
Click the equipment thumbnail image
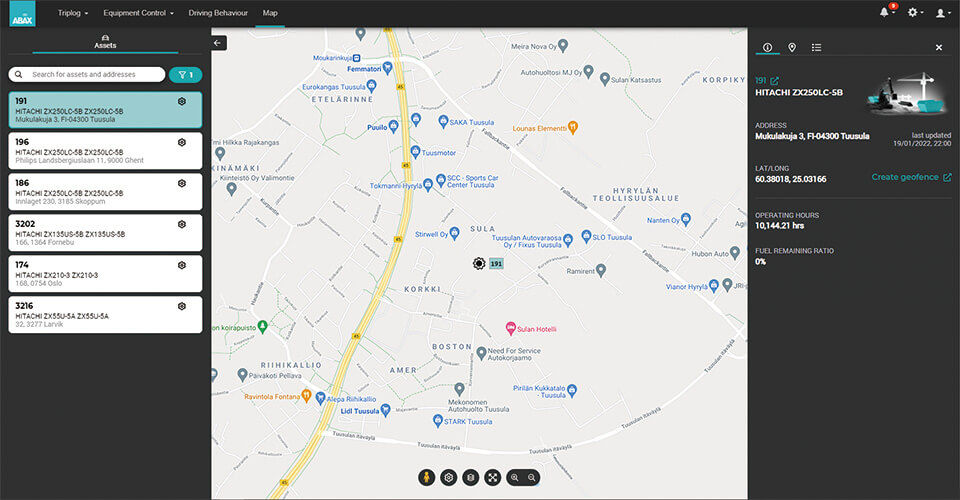(x=907, y=93)
